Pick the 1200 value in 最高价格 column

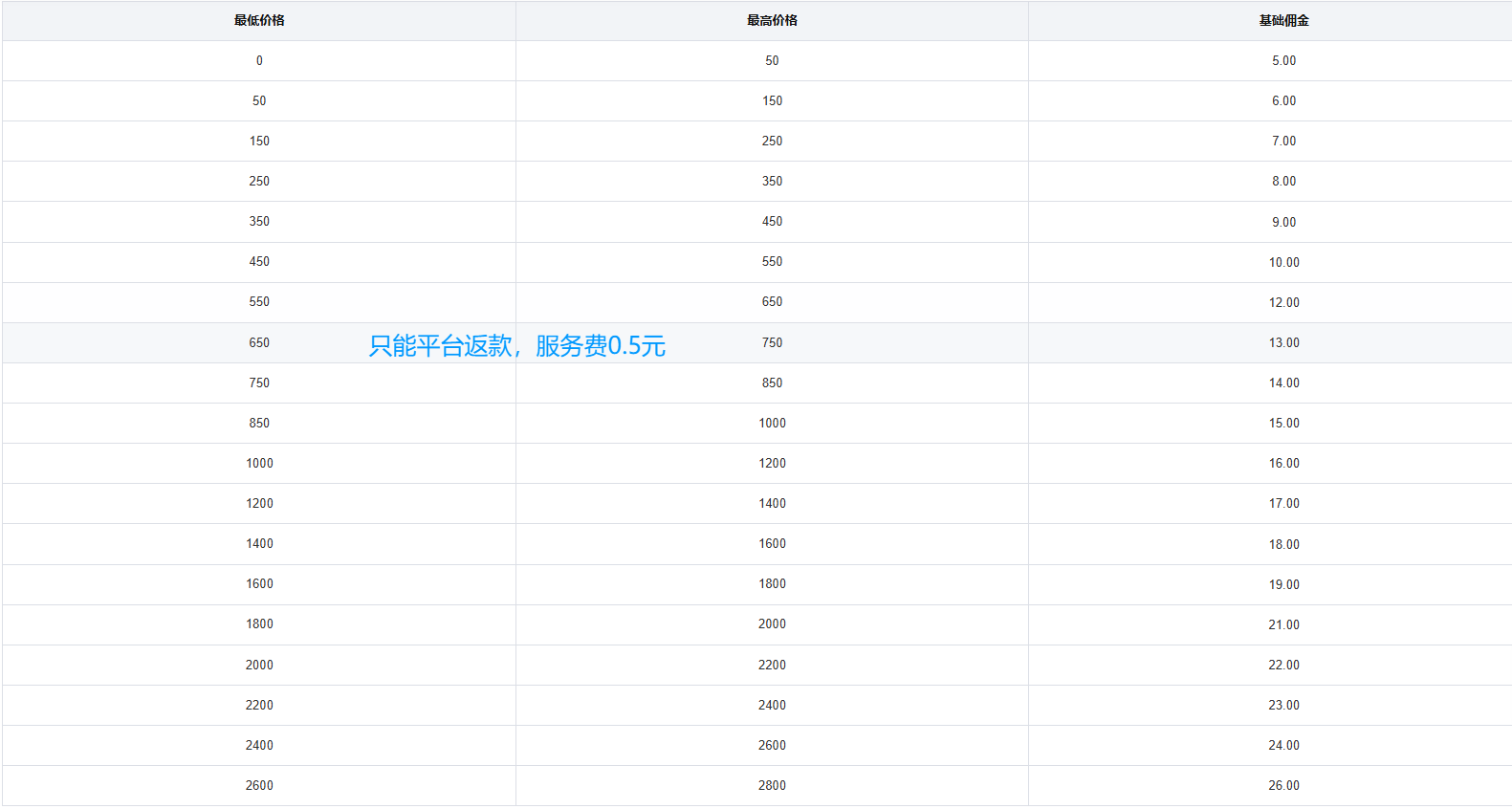(x=772, y=464)
